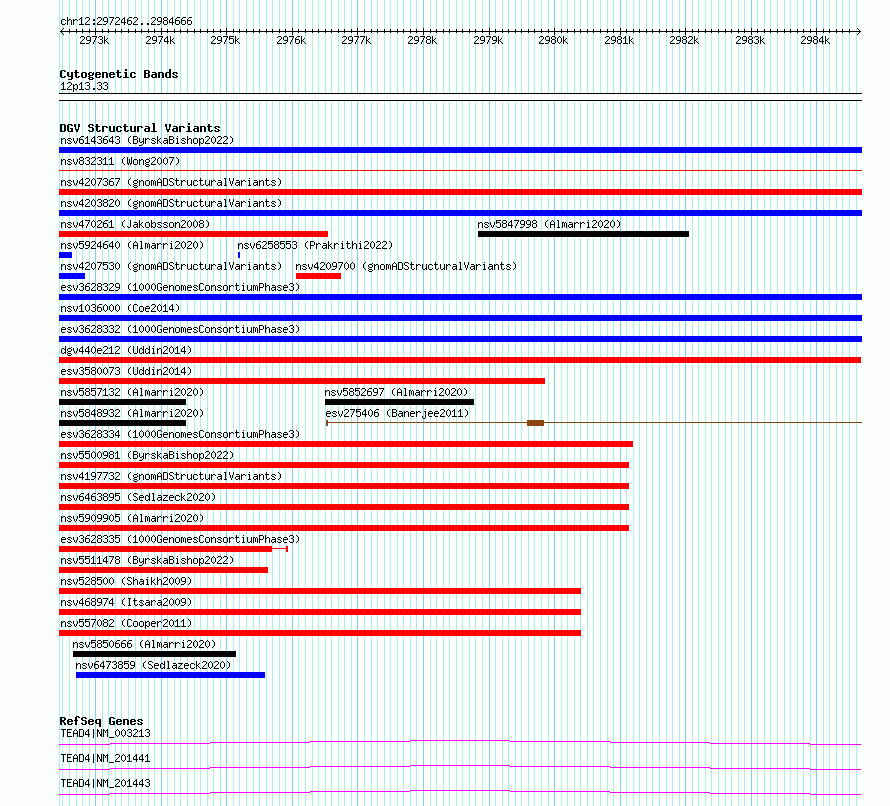This screenshot has width=890, height=806.
Task: Select the nsv4203820 gnomAD blue variant bar
Action: [x=460, y=213]
